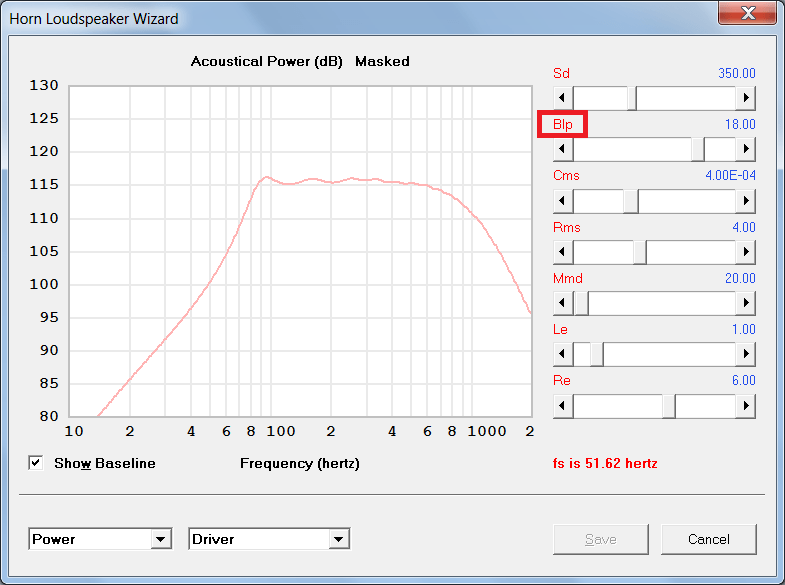Toggle the Show Baseline checkbox
785x585 pixels.
(x=36, y=463)
